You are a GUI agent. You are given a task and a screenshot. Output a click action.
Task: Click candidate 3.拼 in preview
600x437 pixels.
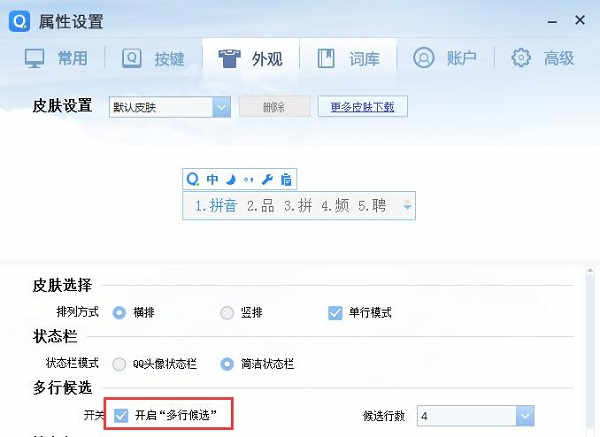pos(298,206)
